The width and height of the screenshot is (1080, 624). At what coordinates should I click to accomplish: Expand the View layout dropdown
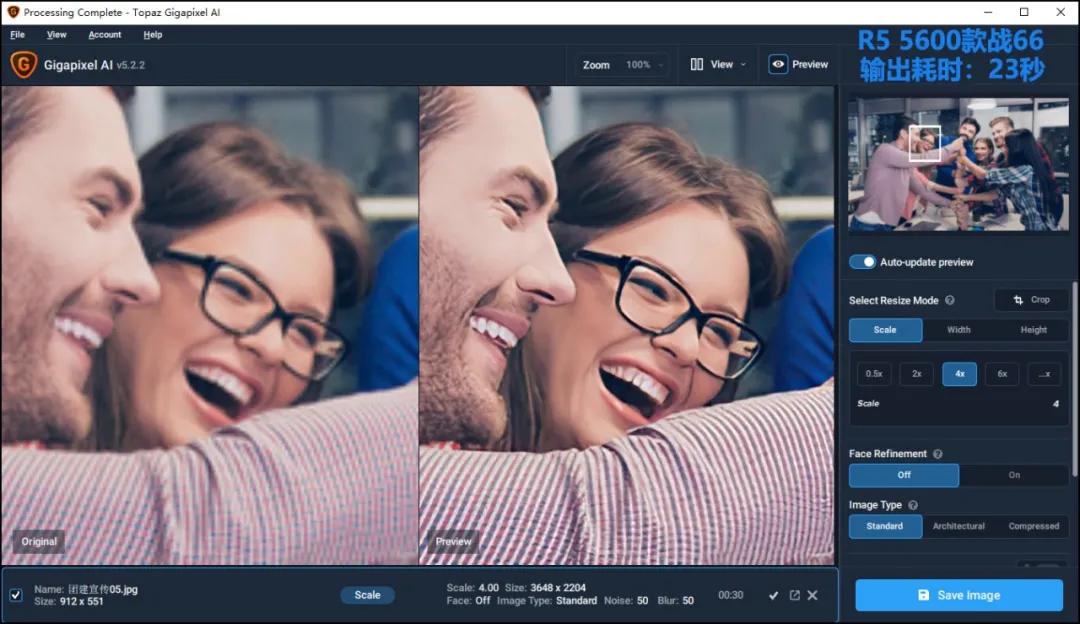click(718, 65)
